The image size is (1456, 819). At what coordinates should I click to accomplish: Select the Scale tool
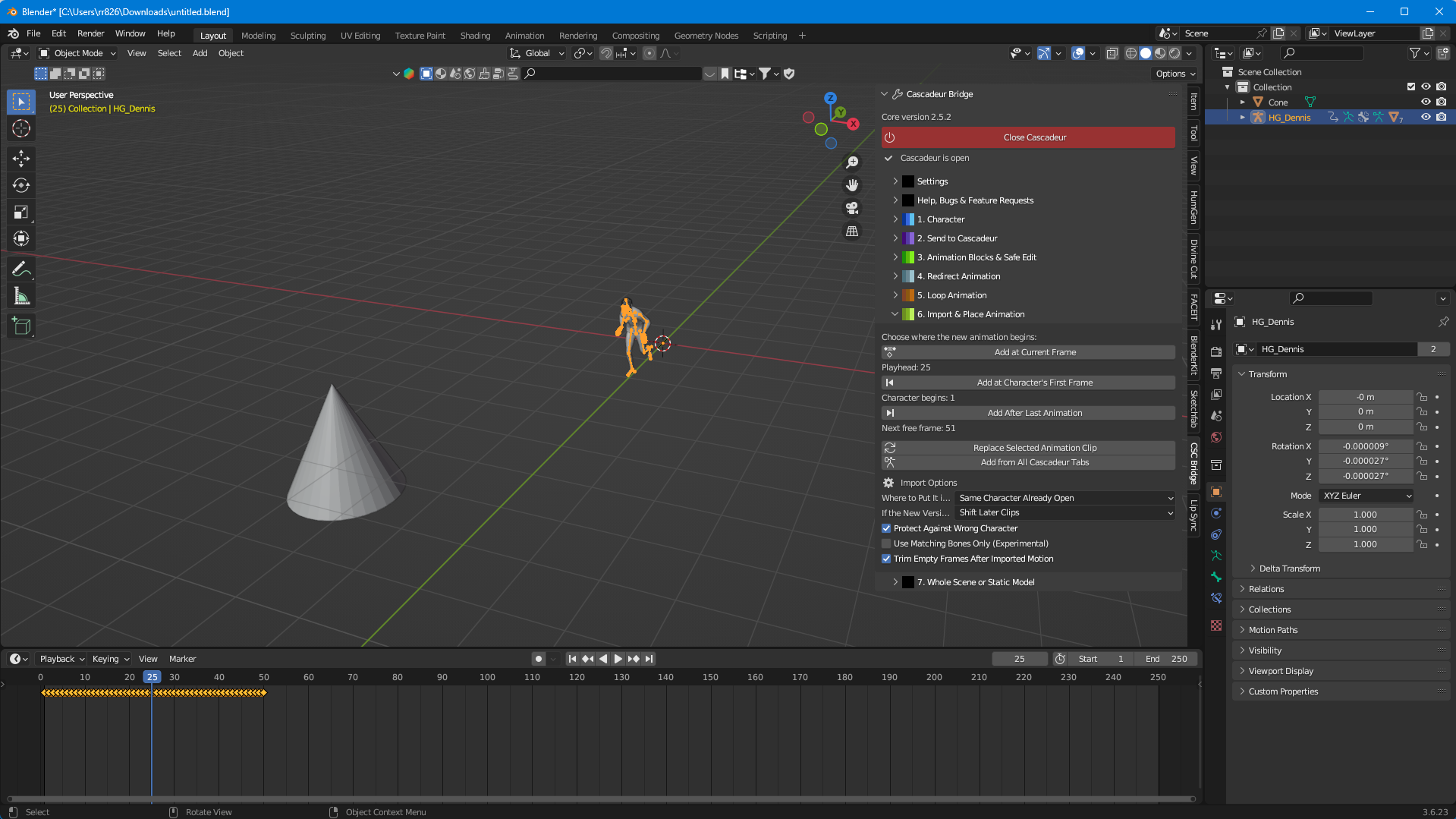tap(21, 213)
